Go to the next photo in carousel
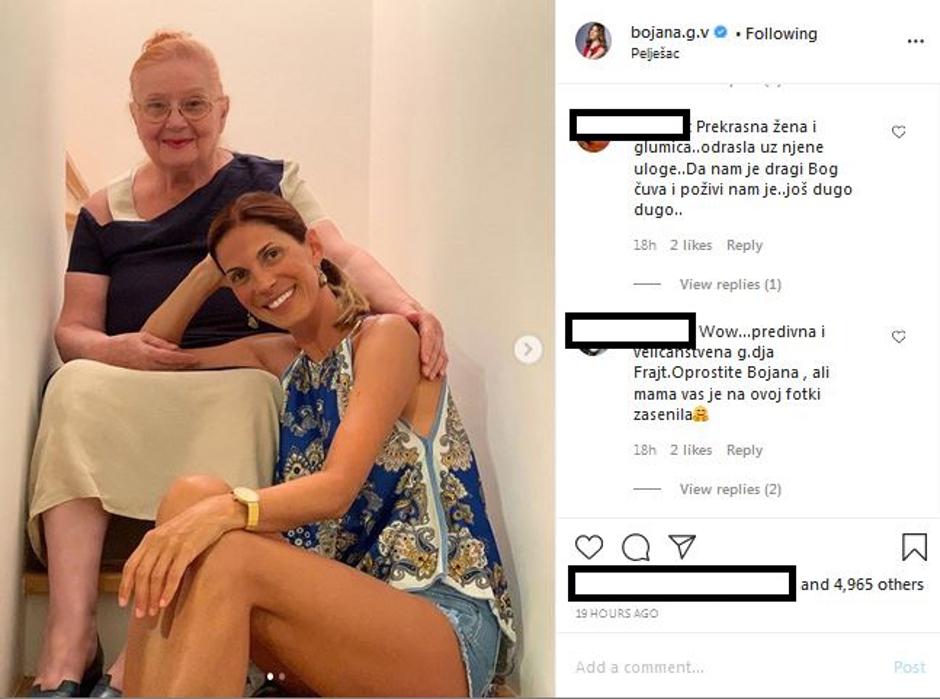 528,349
